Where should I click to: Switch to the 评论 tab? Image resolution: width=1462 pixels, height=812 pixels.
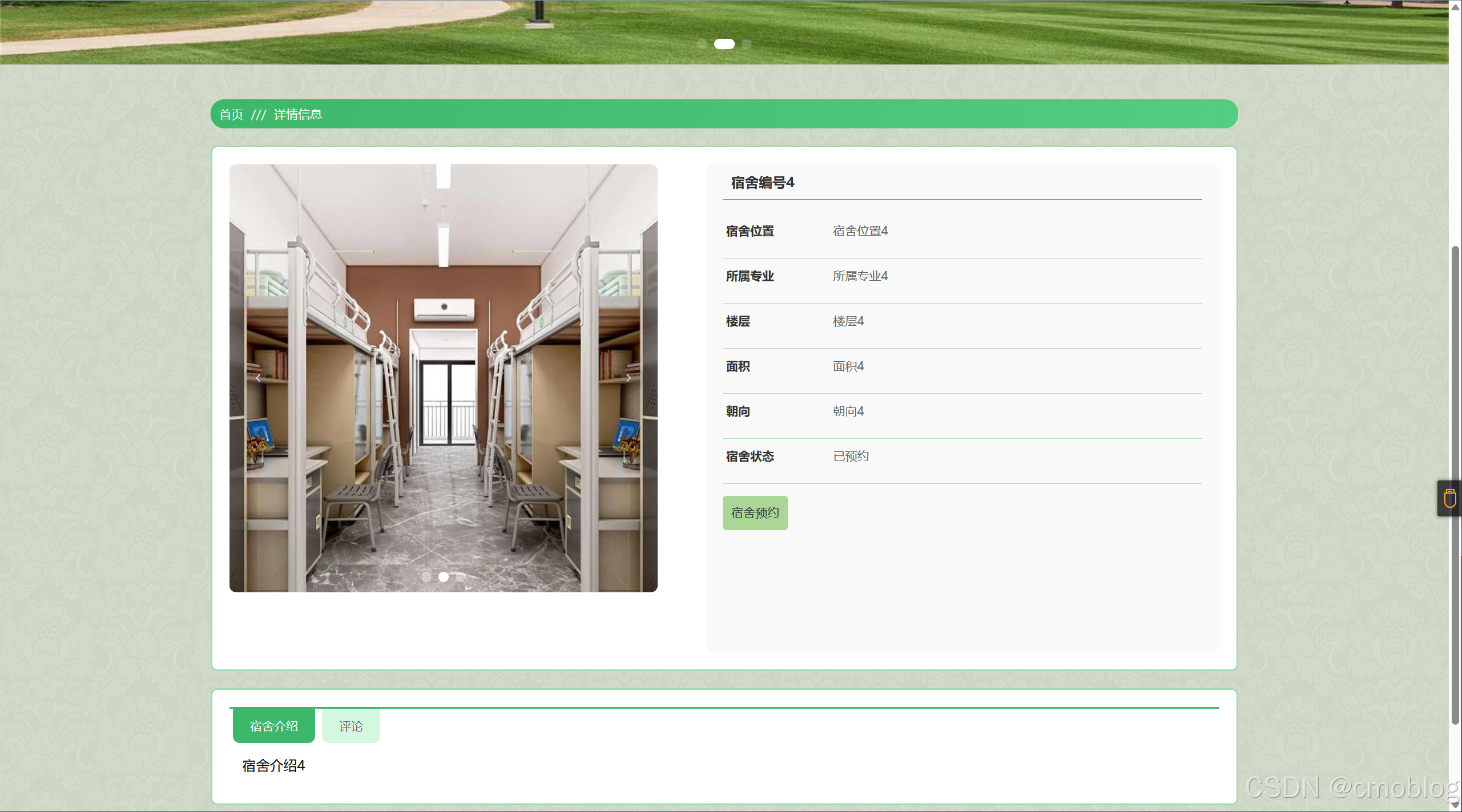pos(351,726)
